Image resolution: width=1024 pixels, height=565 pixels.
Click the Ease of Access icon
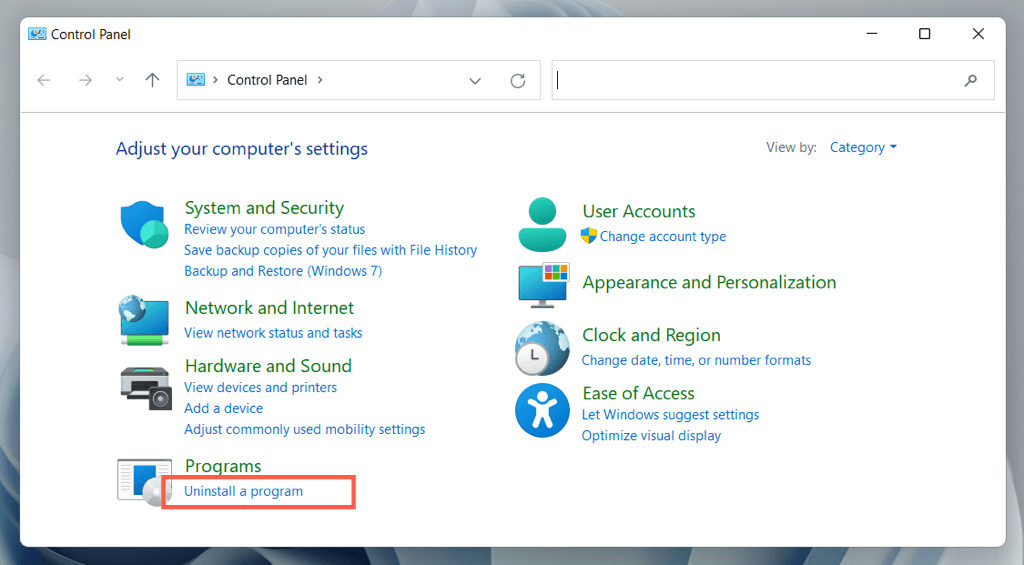(x=542, y=410)
